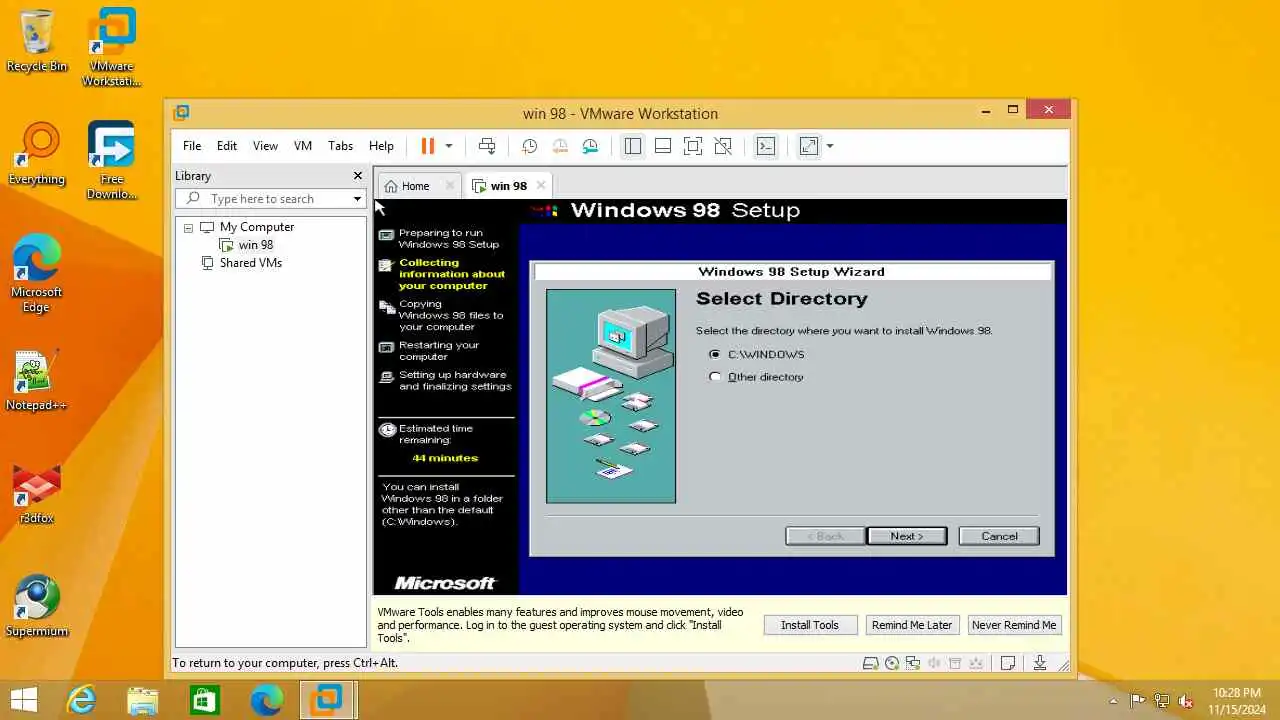Pause the VM with the orange pause icon

(x=427, y=146)
